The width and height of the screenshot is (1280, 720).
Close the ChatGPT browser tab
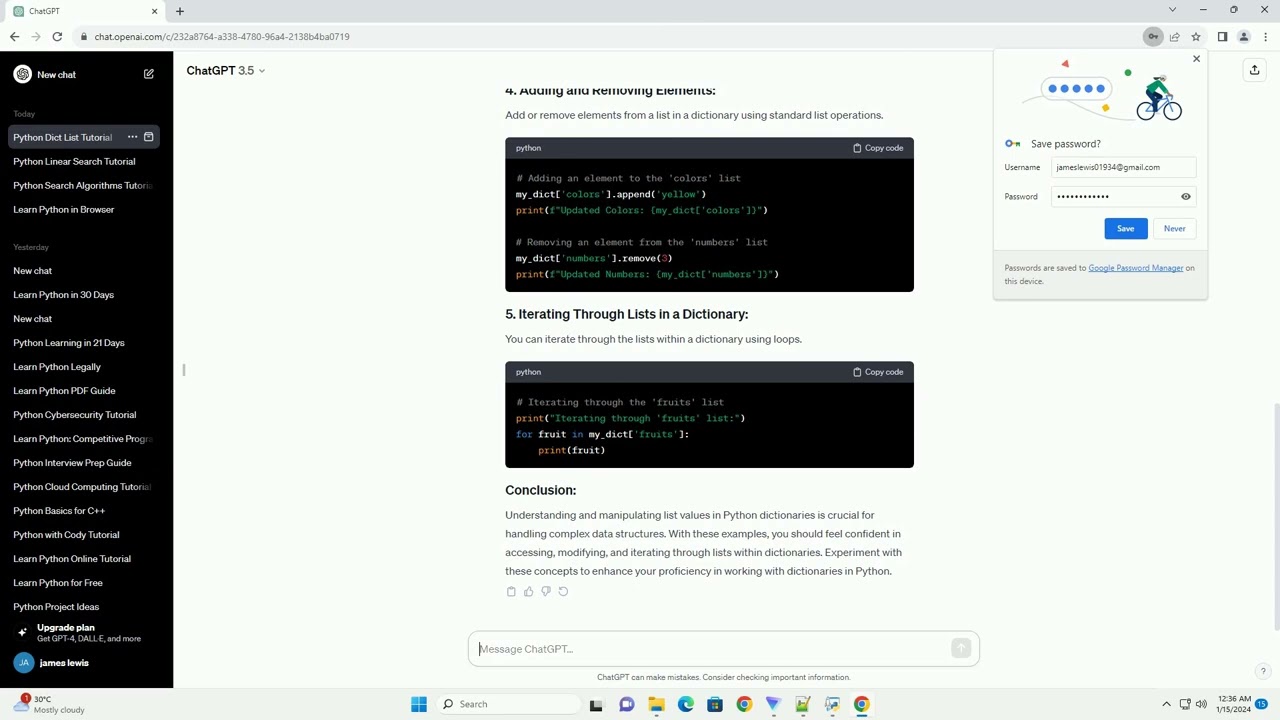click(154, 11)
